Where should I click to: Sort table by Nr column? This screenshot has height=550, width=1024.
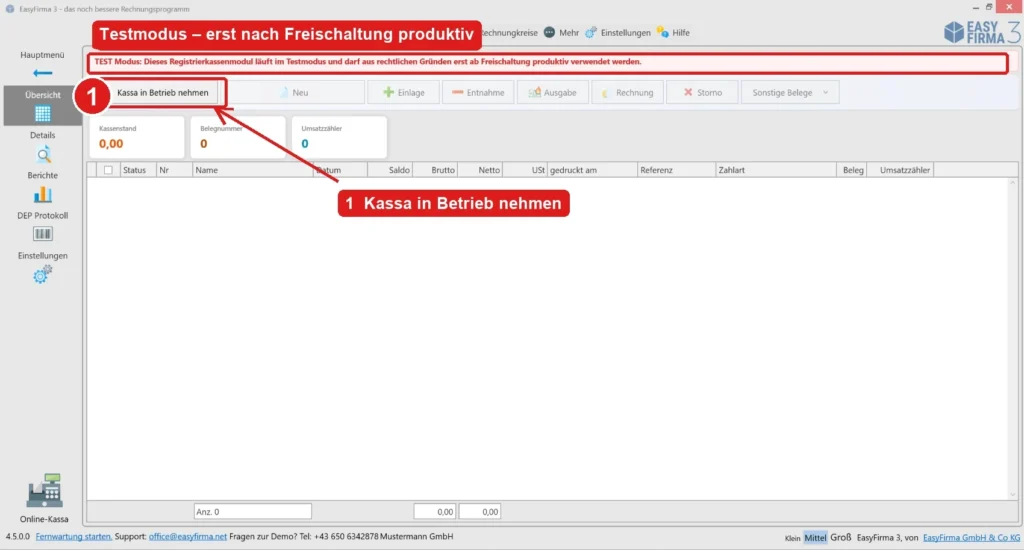click(174, 170)
